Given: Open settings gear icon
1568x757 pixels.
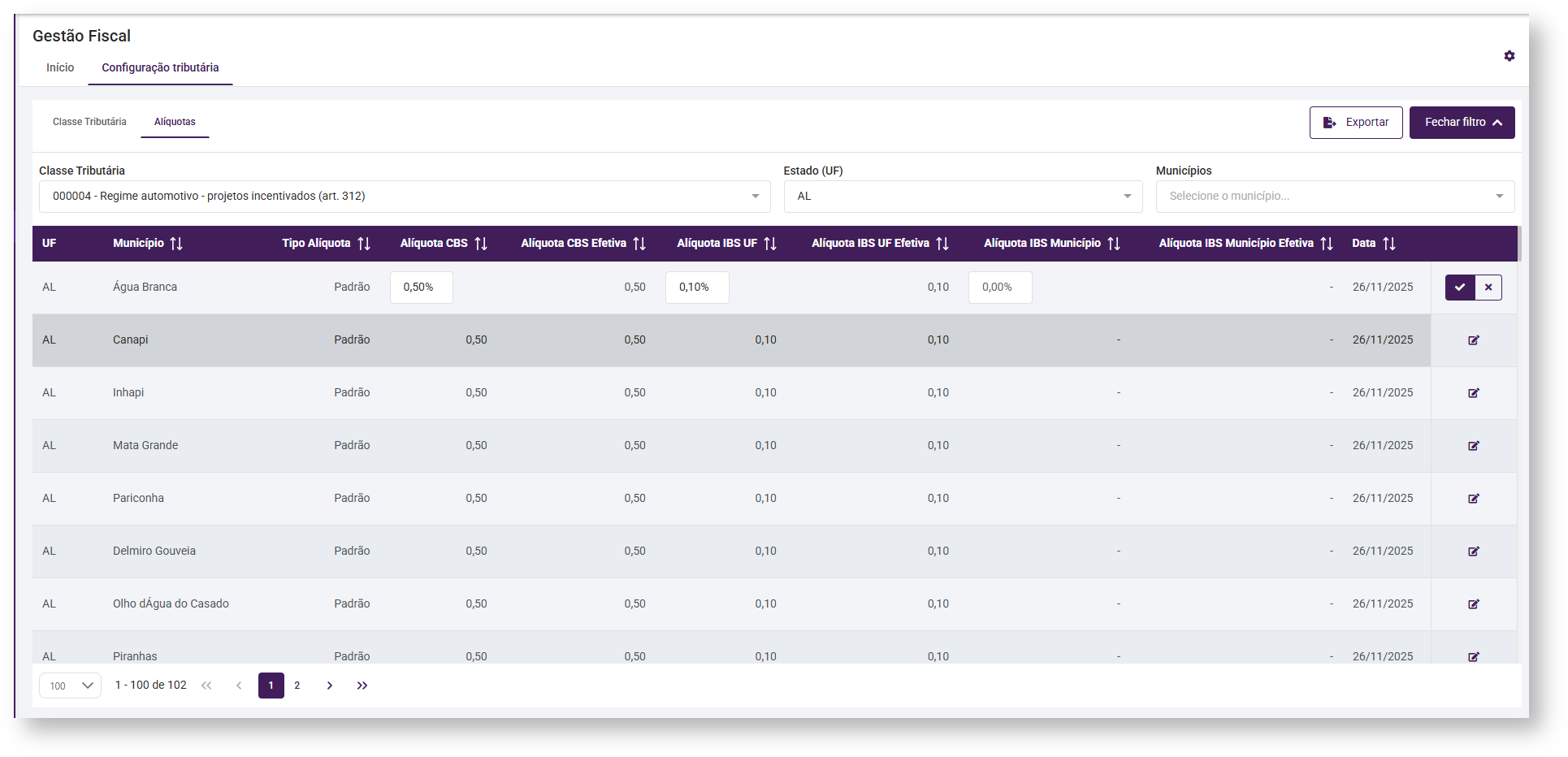Looking at the screenshot, I should [x=1509, y=56].
